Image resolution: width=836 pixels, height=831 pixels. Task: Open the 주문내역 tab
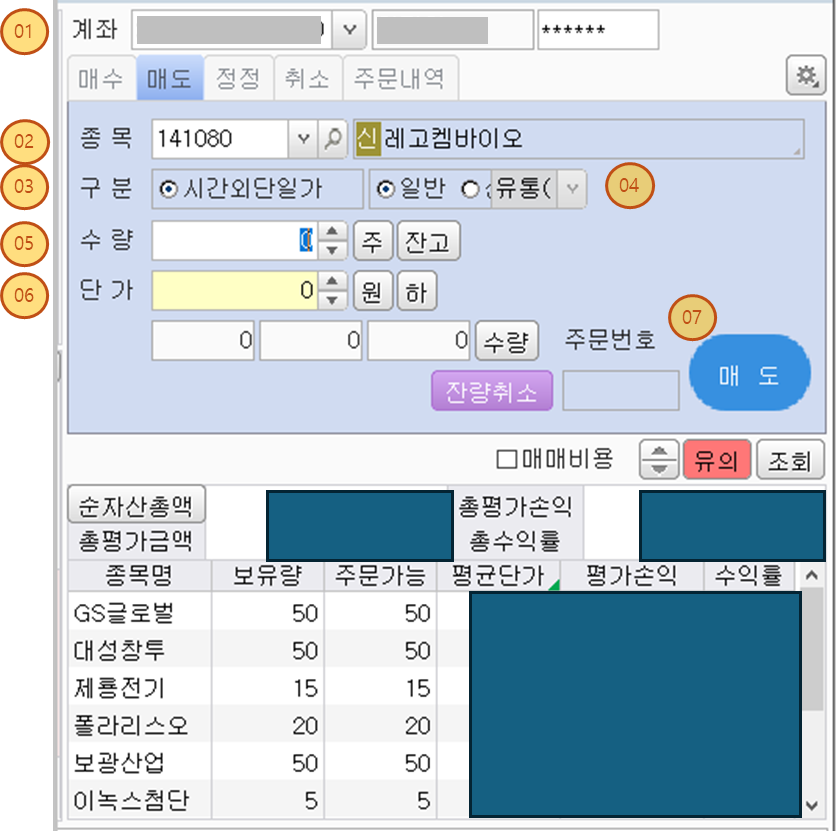point(400,78)
